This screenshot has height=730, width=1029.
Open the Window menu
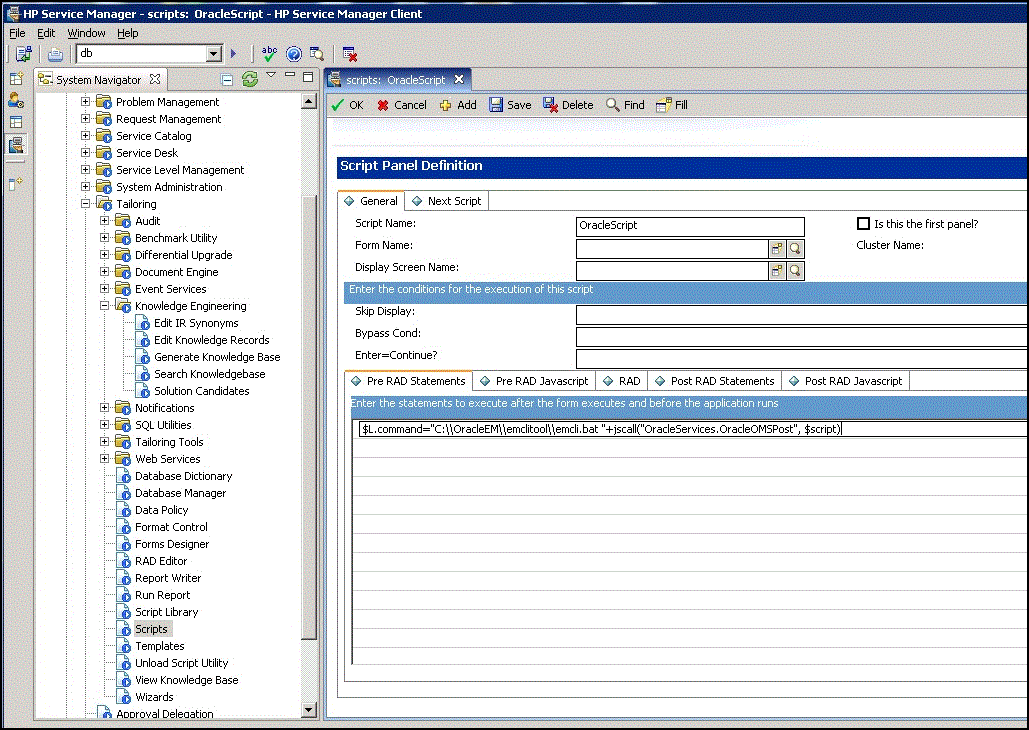[x=87, y=33]
